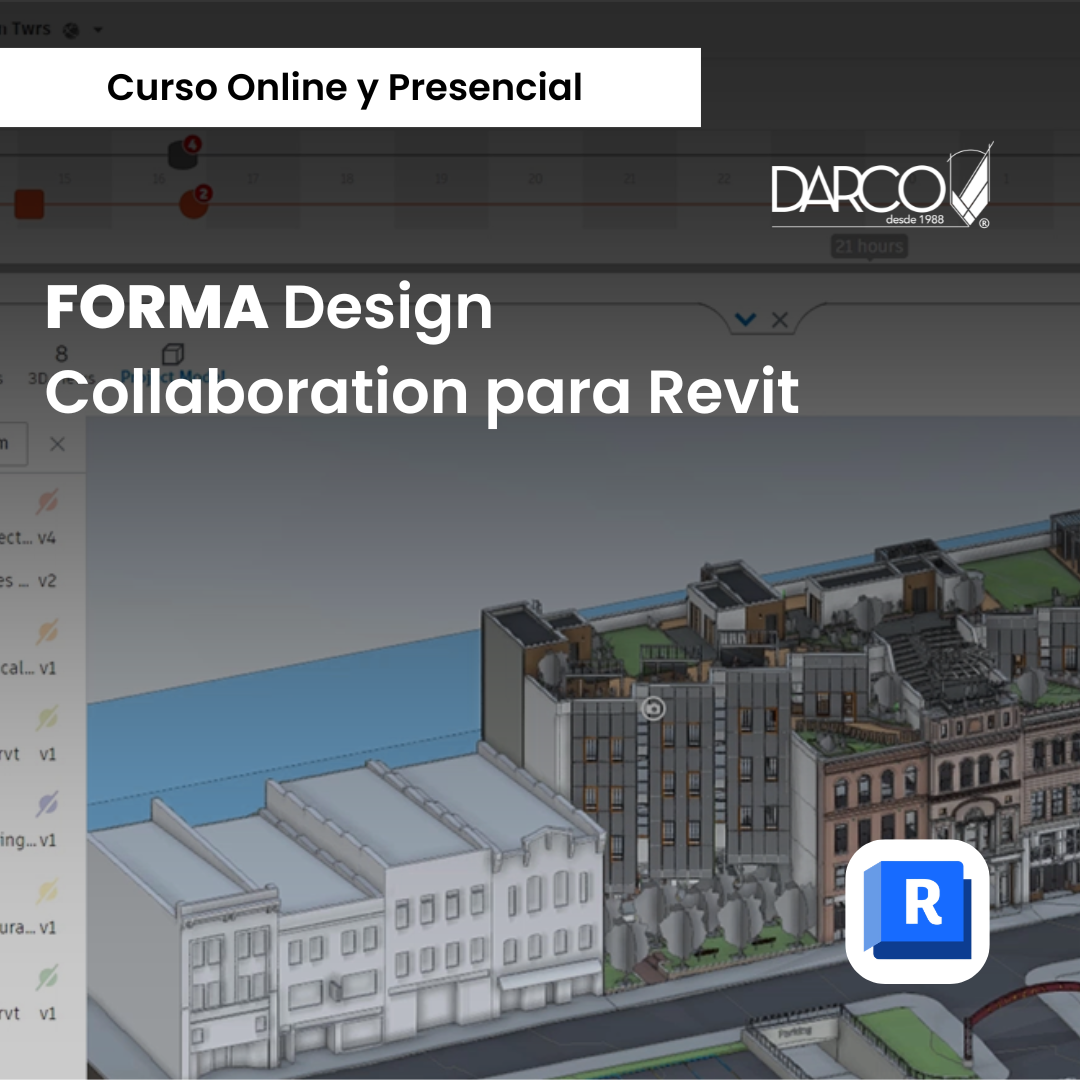Screen dimensions: 1080x1080
Task: Click the Revit logo icon
Action: 917,911
